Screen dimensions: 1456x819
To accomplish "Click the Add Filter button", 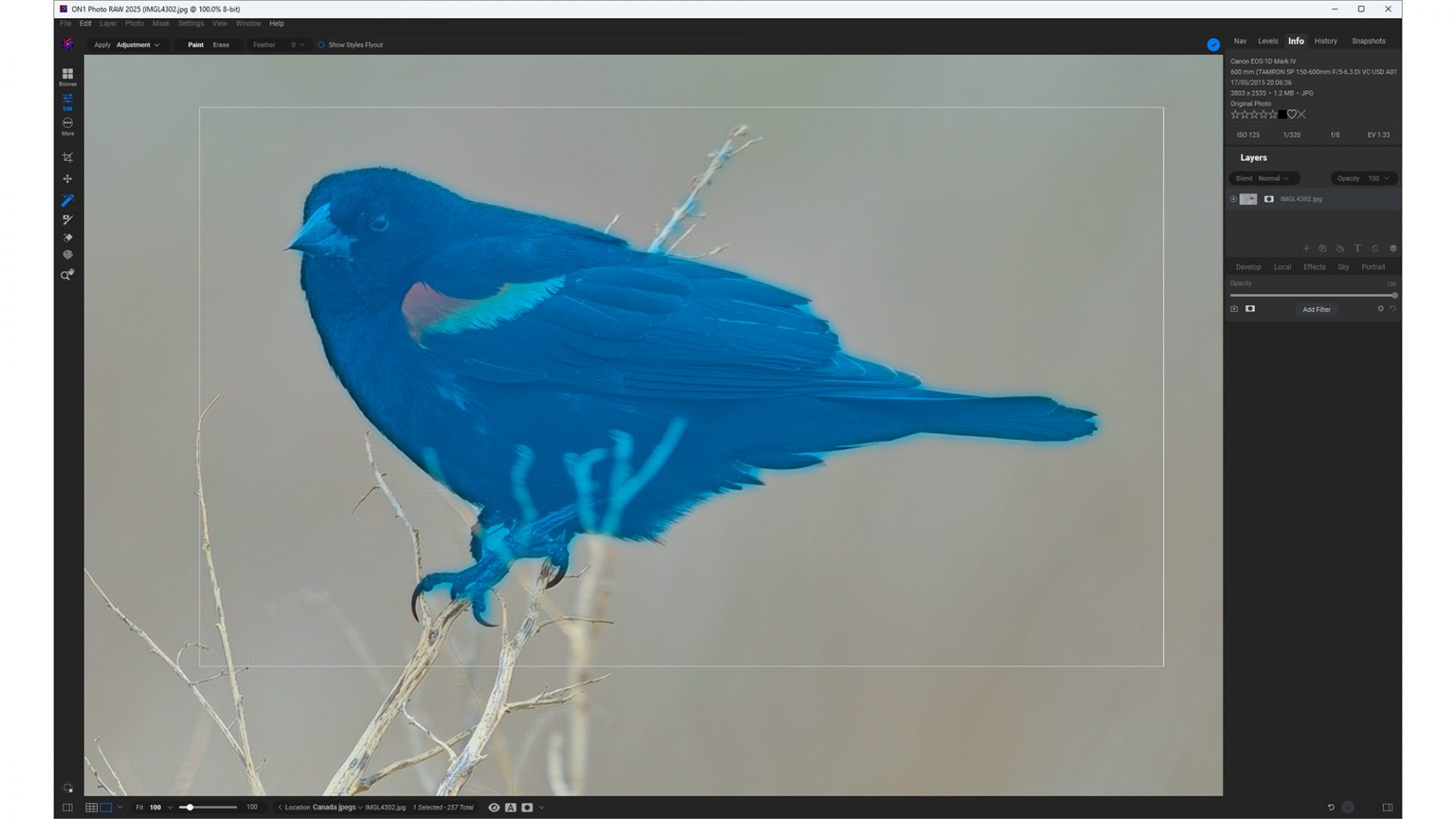I will (1316, 309).
